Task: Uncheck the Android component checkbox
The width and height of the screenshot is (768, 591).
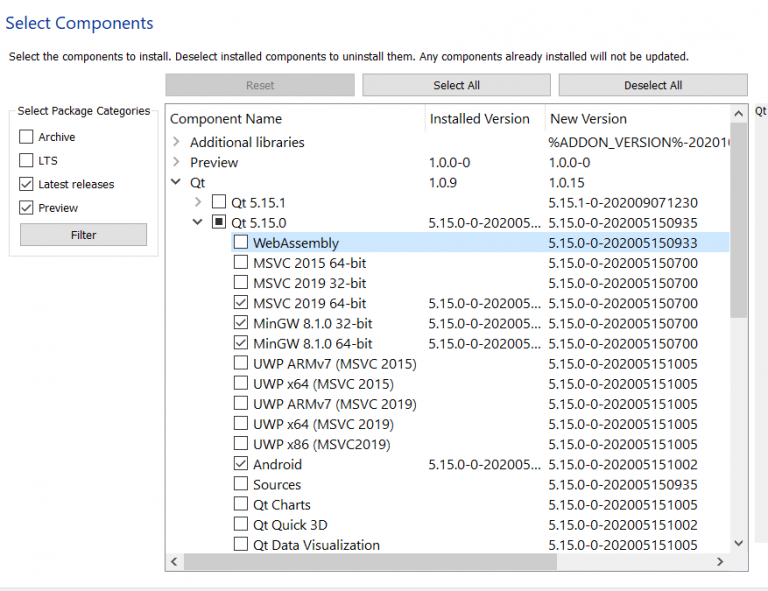Action: pos(241,464)
